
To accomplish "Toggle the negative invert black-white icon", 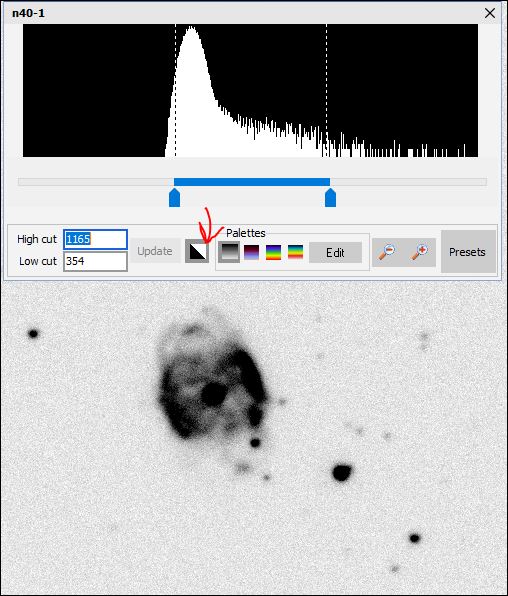I will (197, 251).
